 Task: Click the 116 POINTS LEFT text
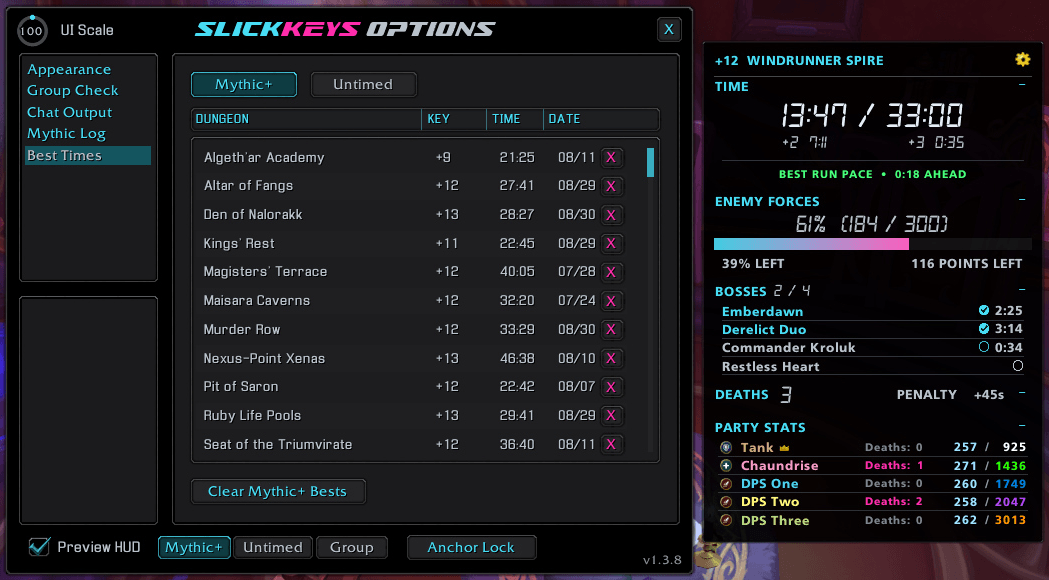pos(967,264)
